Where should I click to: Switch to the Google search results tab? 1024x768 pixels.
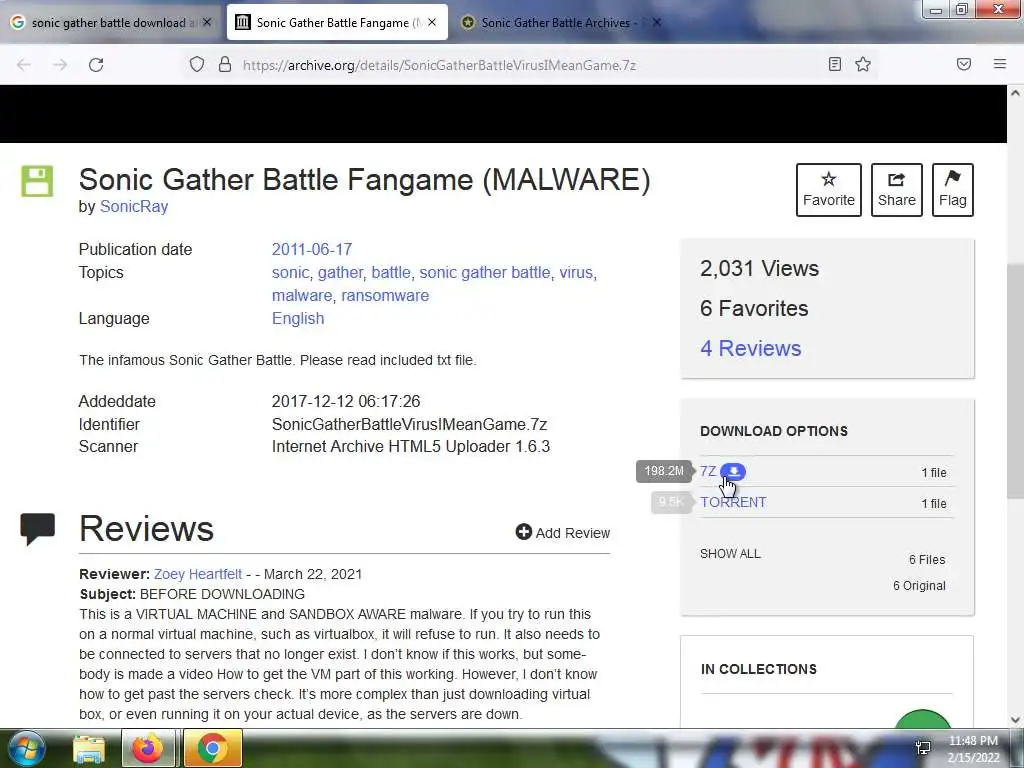[111, 22]
